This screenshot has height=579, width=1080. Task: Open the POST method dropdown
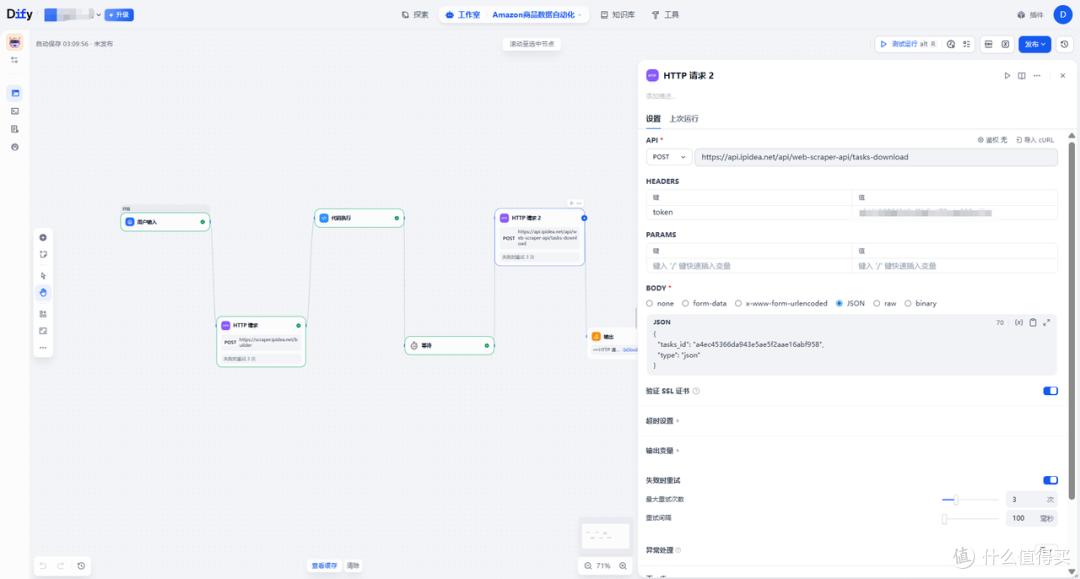pos(668,157)
